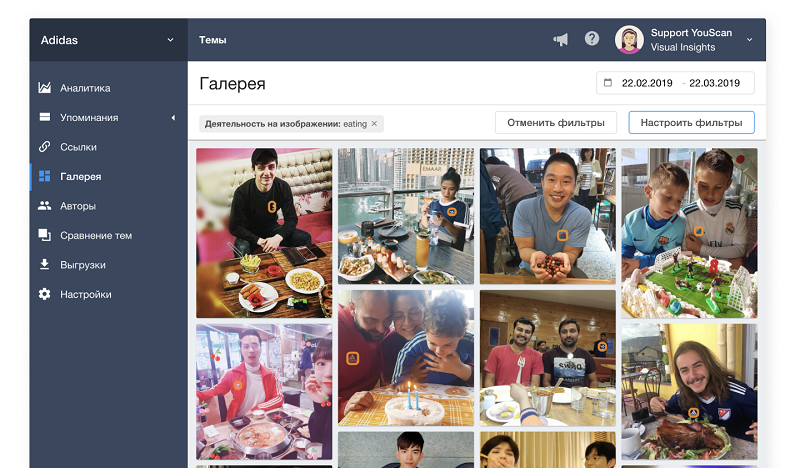Click logo marker on balcony dining photo
This screenshot has height=468, width=800.
(x=452, y=212)
